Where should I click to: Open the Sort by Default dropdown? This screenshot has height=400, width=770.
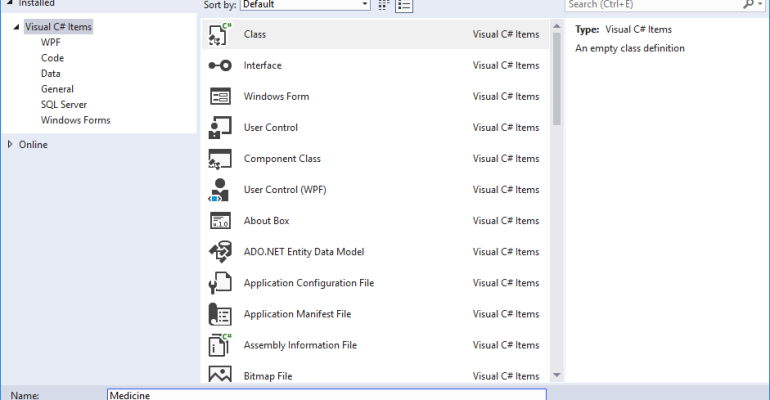[x=305, y=4]
